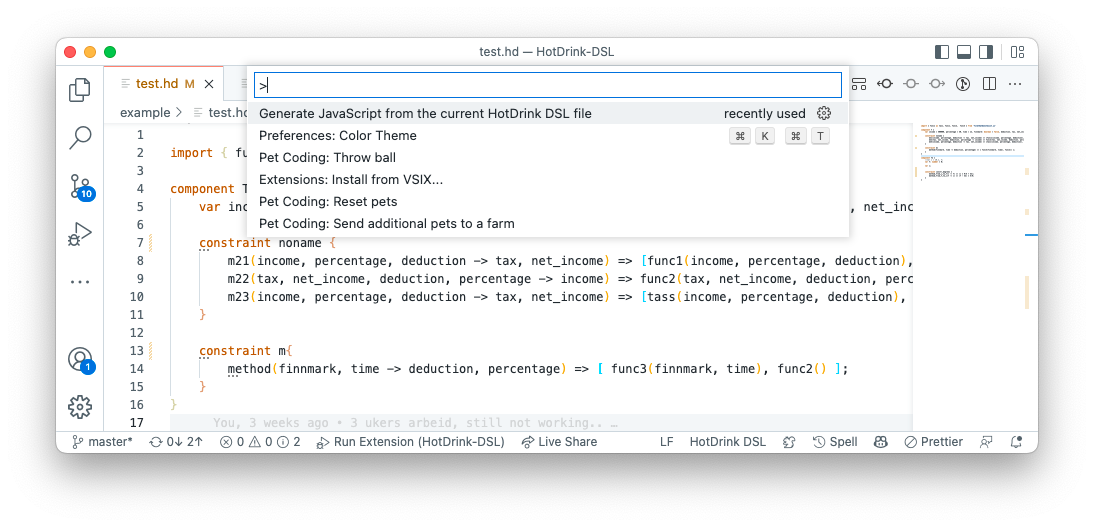The image size is (1094, 527).
Task: Click the example breadcrumb folder
Action: pos(144,112)
